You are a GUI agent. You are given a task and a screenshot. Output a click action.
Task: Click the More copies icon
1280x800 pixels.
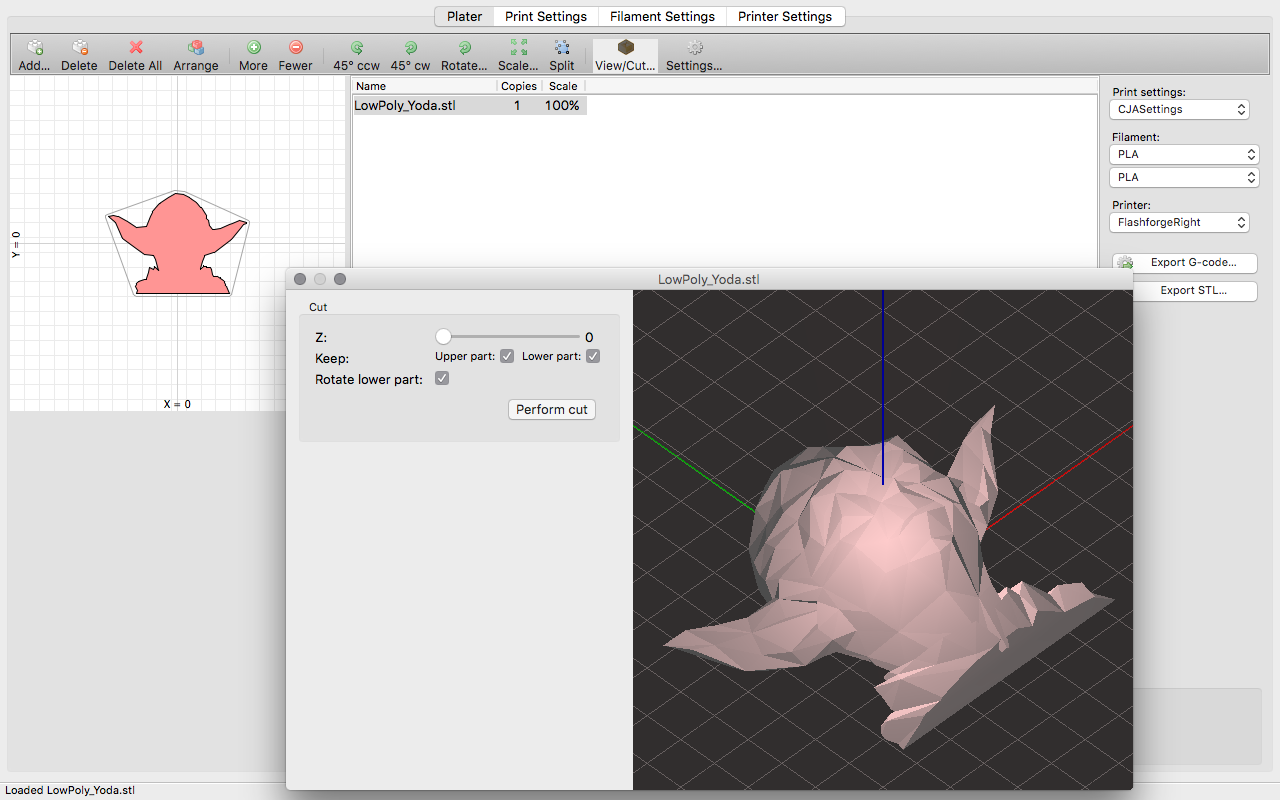(253, 55)
